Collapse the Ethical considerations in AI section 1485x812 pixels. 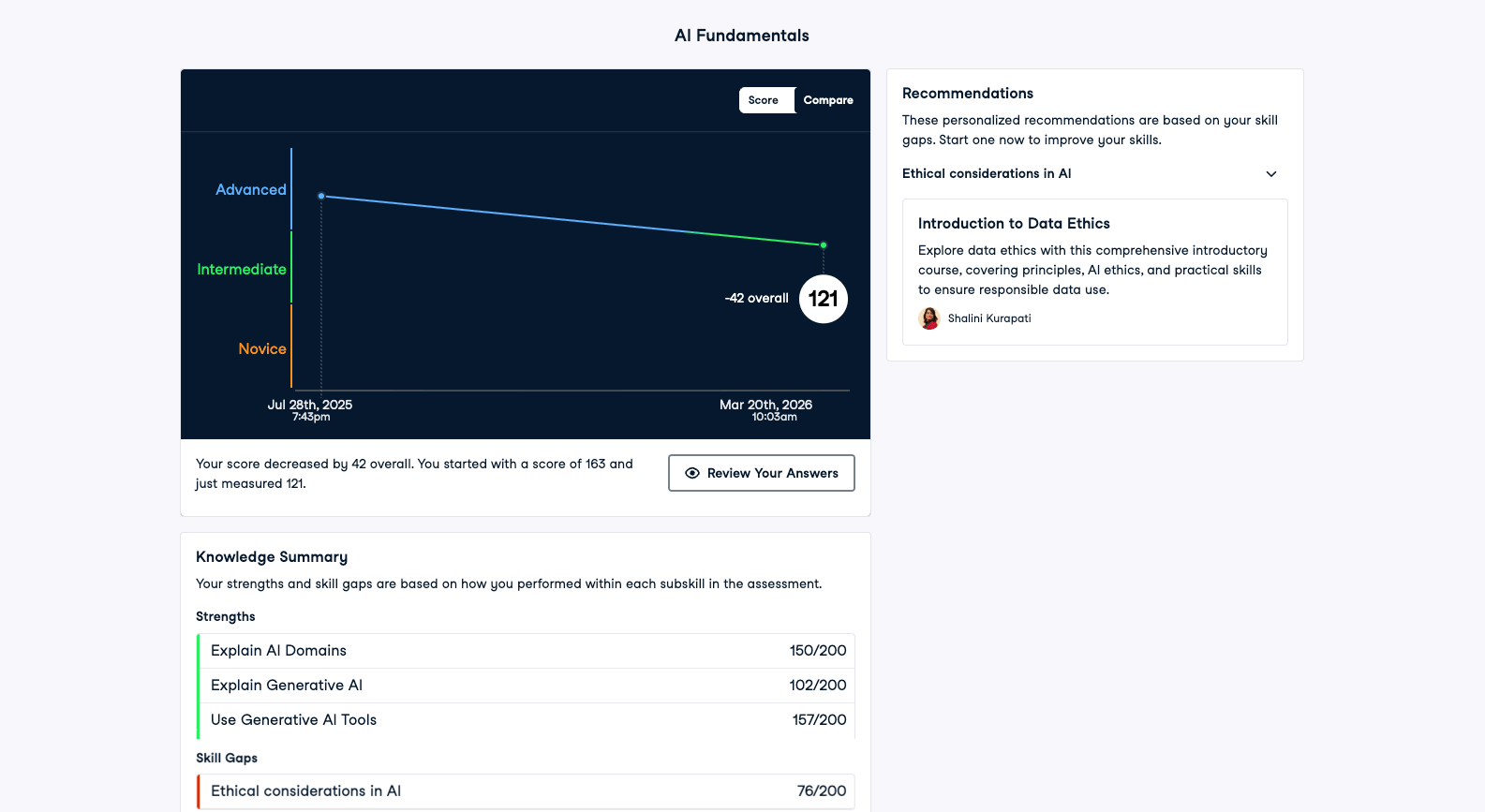pyautogui.click(x=1271, y=173)
